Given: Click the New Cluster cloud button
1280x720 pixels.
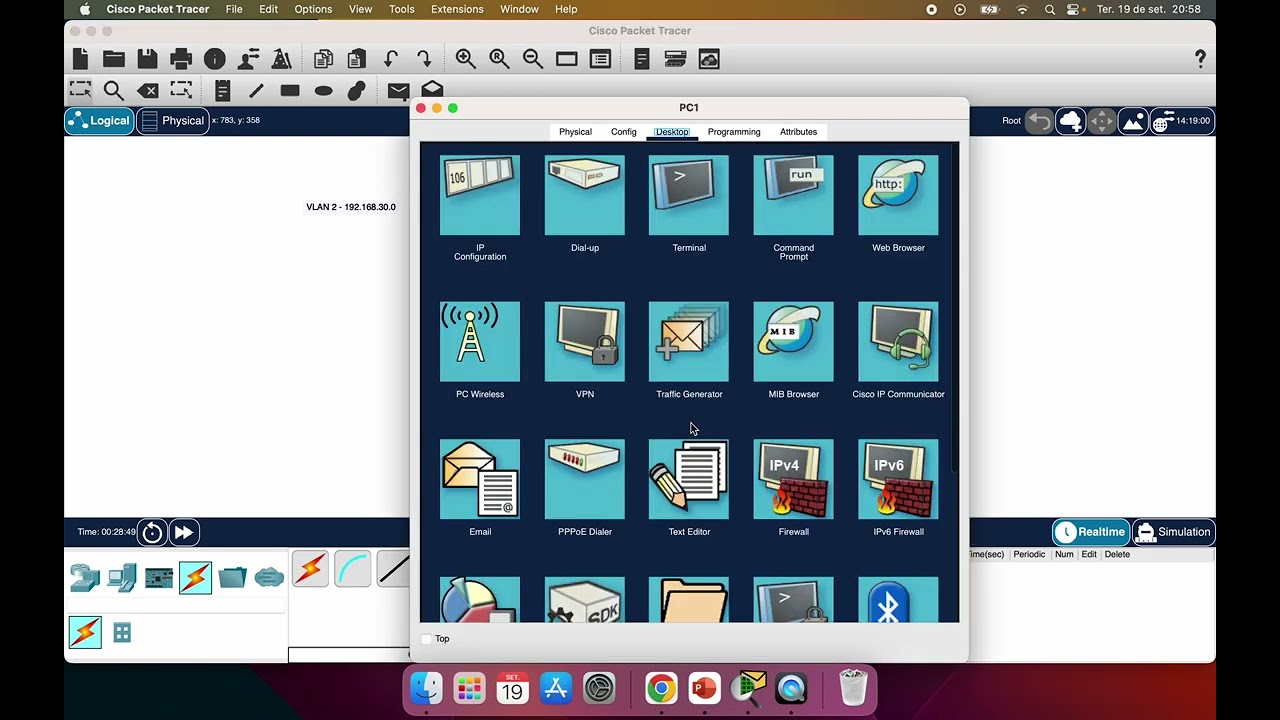Looking at the screenshot, I should [x=1071, y=121].
